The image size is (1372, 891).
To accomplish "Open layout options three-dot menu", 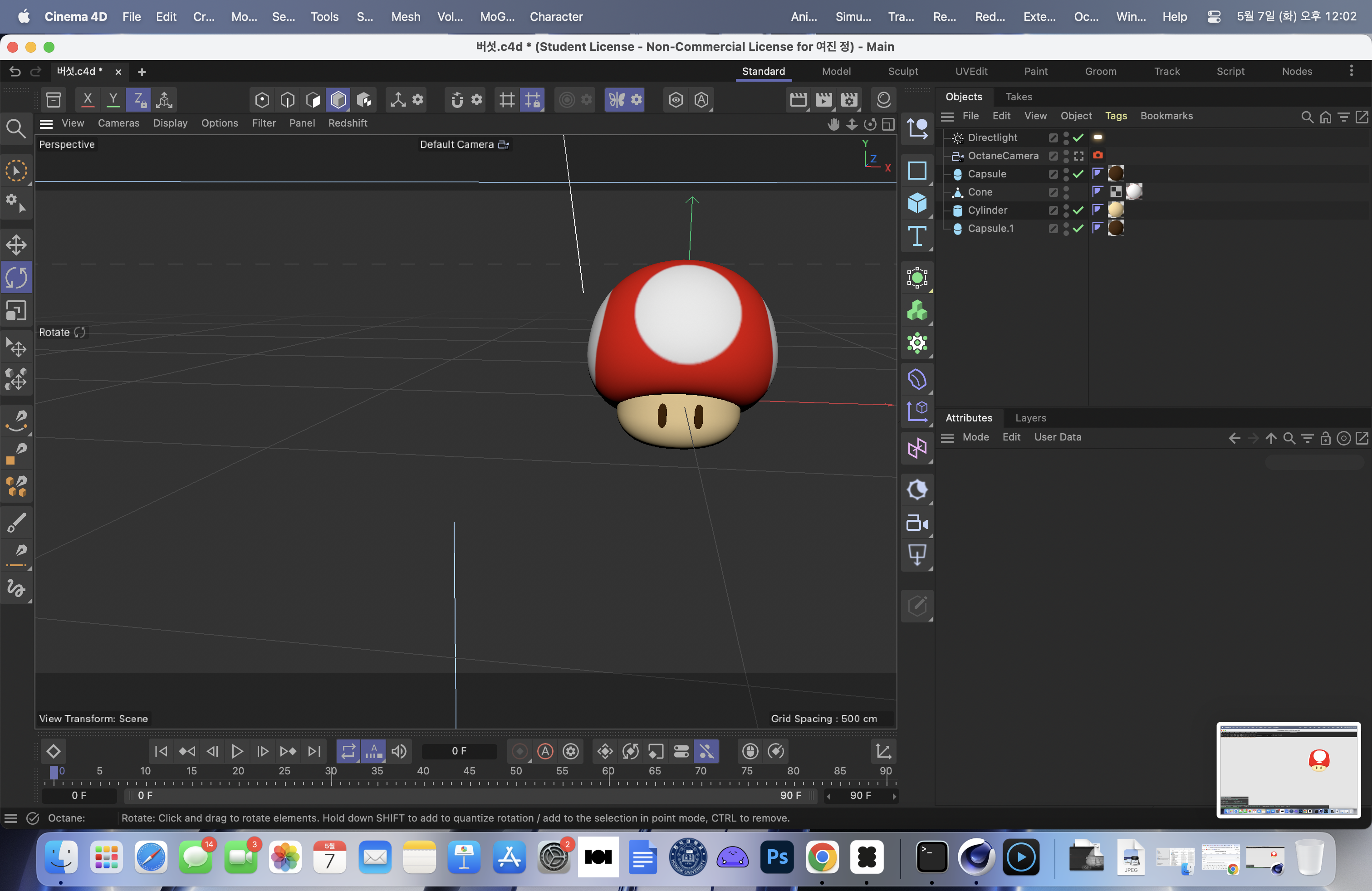I will pyautogui.click(x=1351, y=71).
